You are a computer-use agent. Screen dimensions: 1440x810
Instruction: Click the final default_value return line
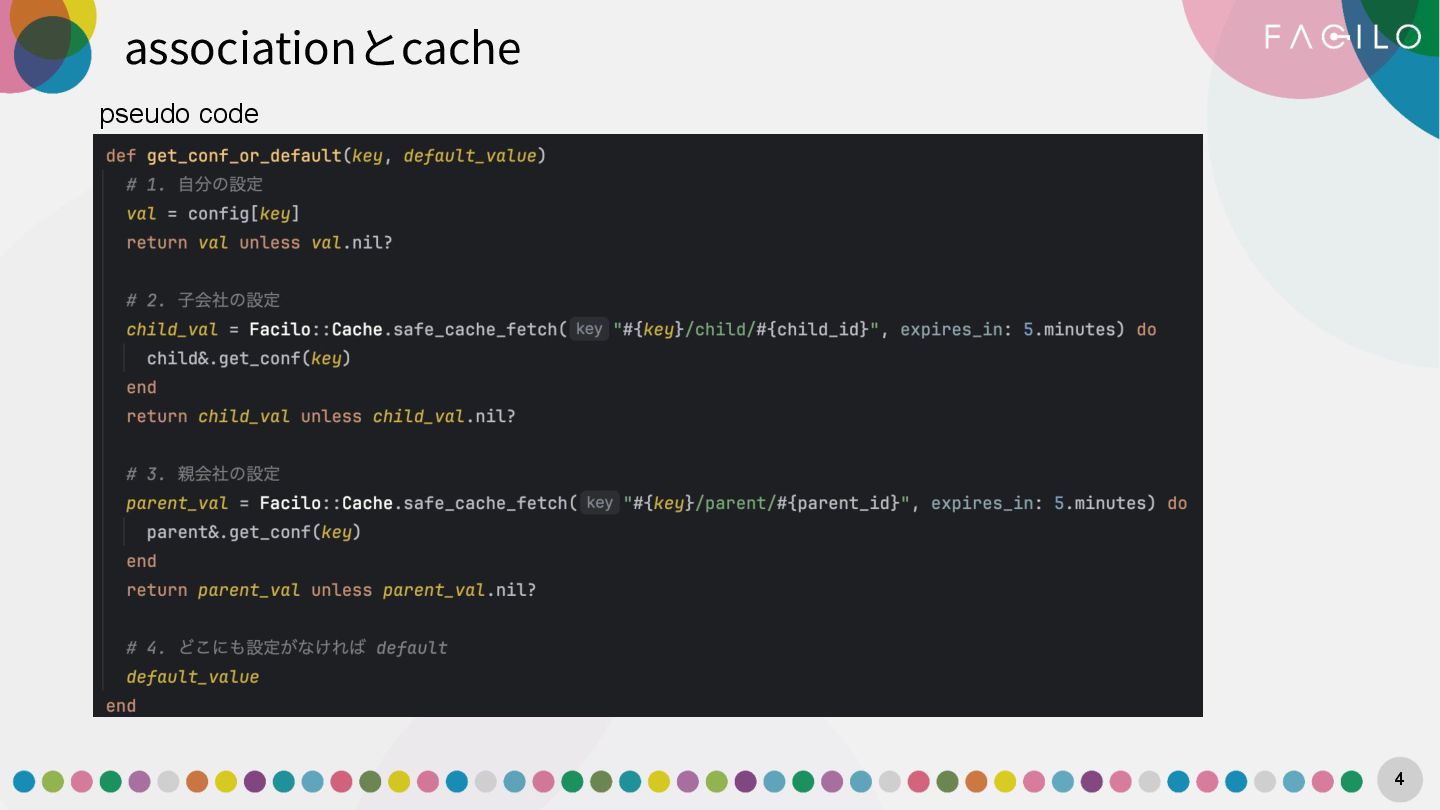pos(193,677)
